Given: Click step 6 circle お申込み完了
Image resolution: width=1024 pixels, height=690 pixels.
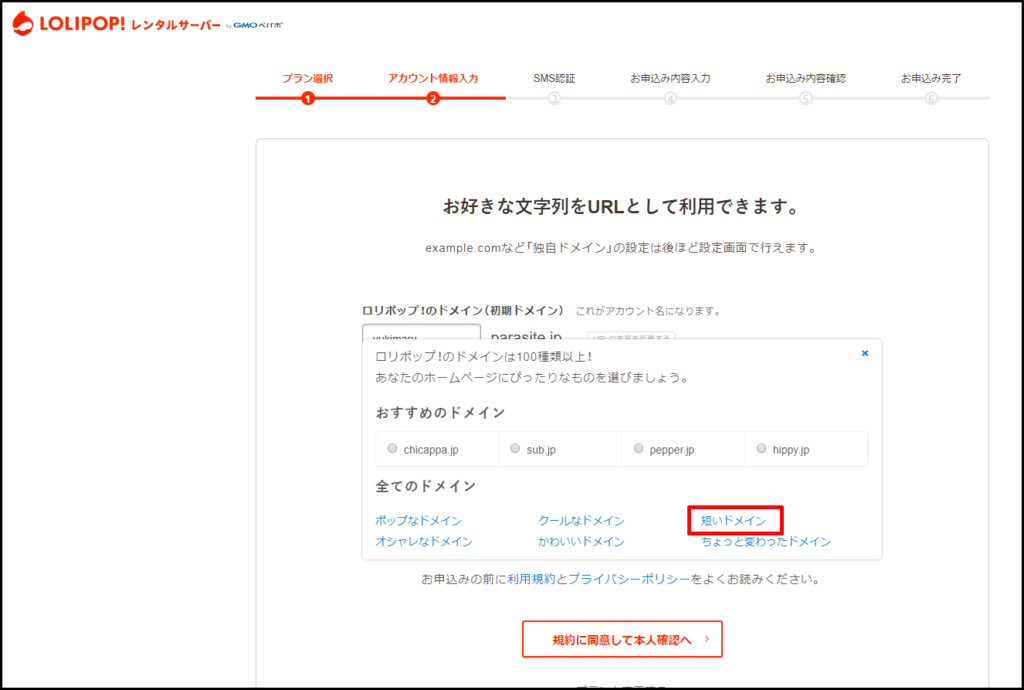Looking at the screenshot, I should point(931,98).
